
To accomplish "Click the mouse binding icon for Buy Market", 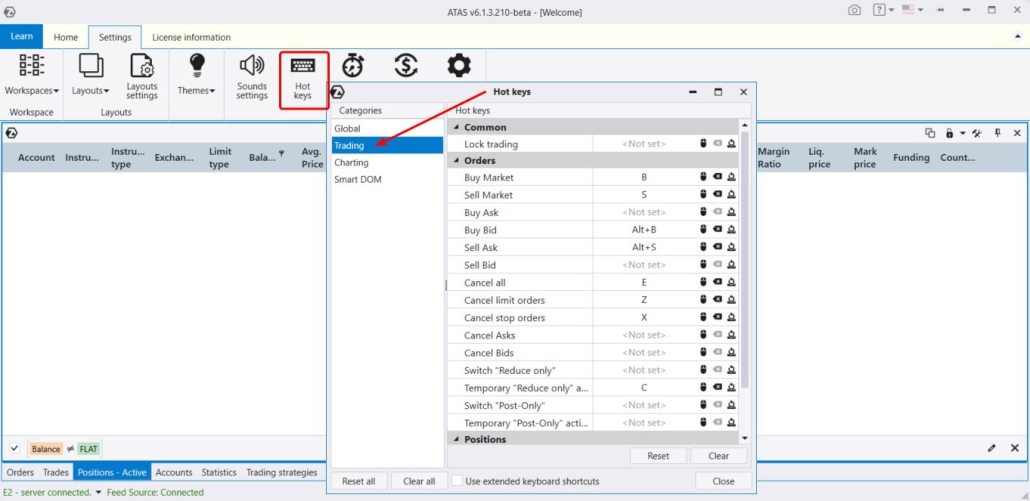I will 703,177.
